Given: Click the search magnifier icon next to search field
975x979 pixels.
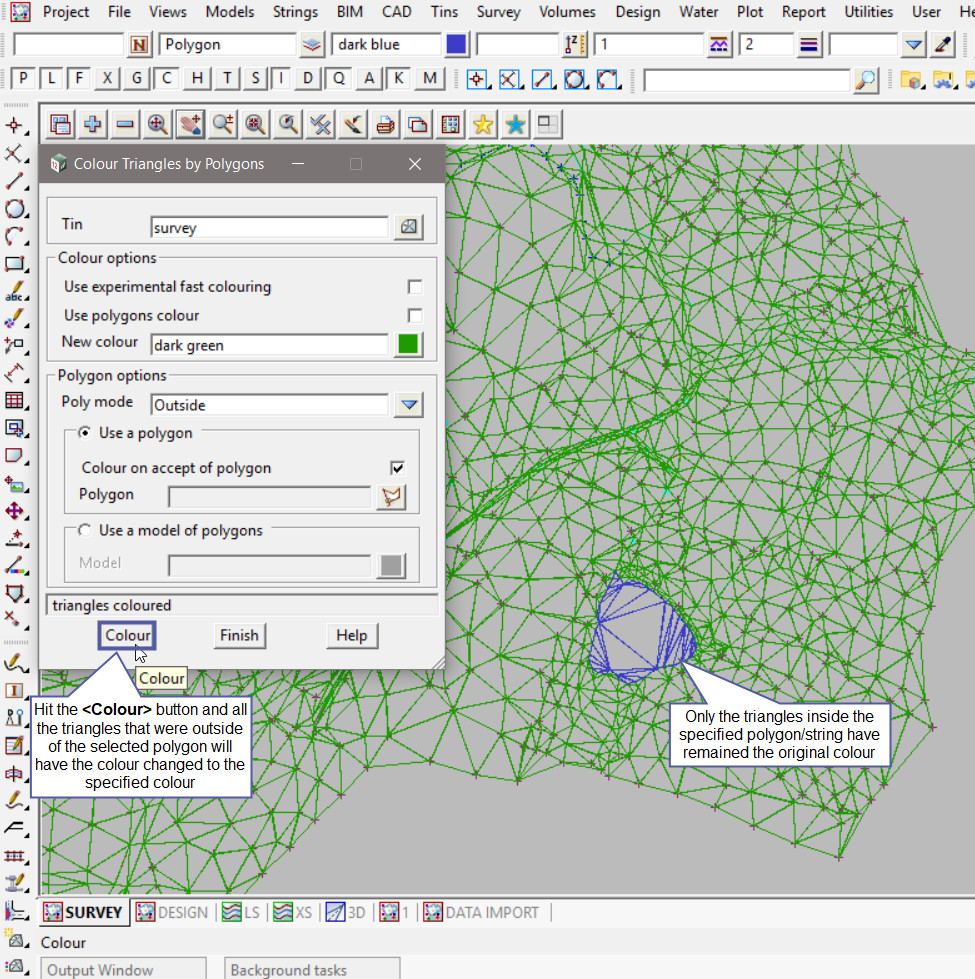Looking at the screenshot, I should (866, 80).
